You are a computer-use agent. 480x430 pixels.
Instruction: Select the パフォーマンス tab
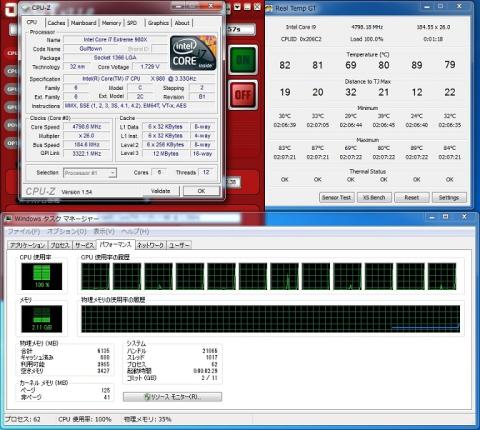(x=116, y=244)
